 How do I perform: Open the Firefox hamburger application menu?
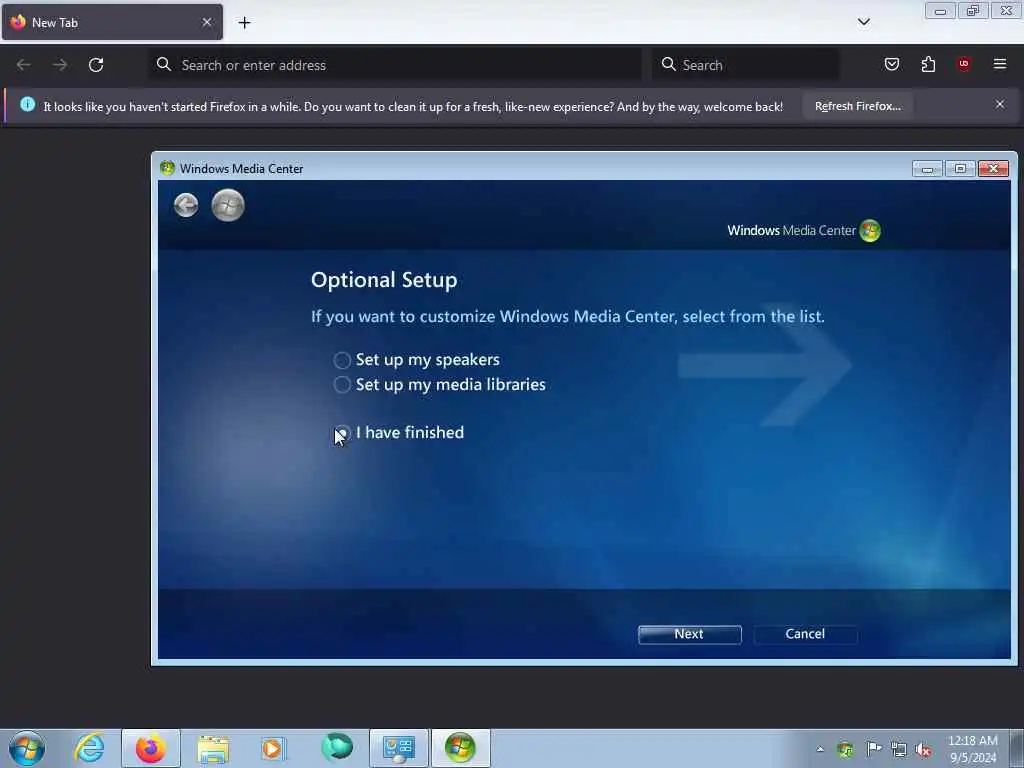(x=1000, y=64)
